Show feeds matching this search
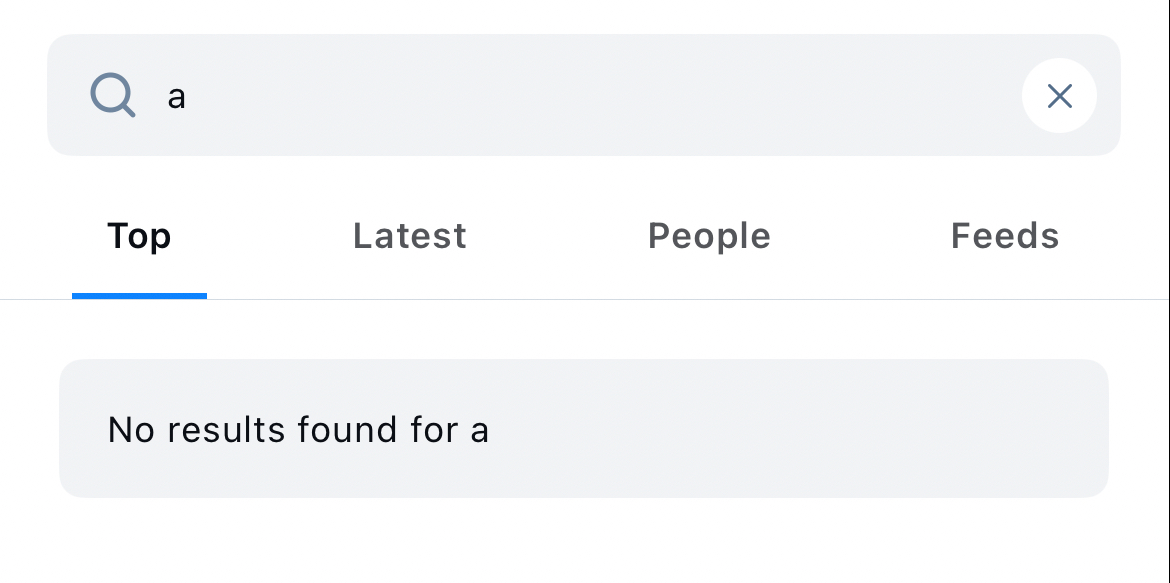 [1005, 236]
